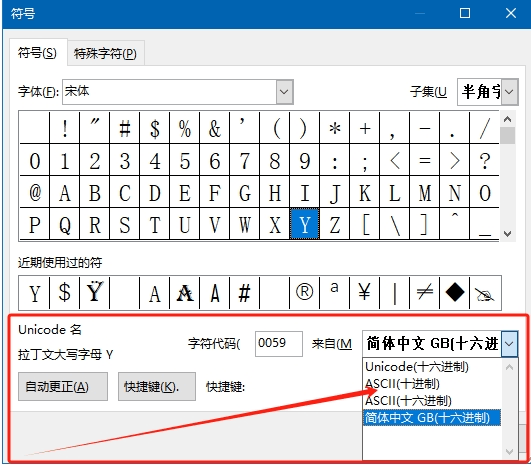
Task: Pick the recently used ® symbol
Action: pyautogui.click(x=305, y=293)
